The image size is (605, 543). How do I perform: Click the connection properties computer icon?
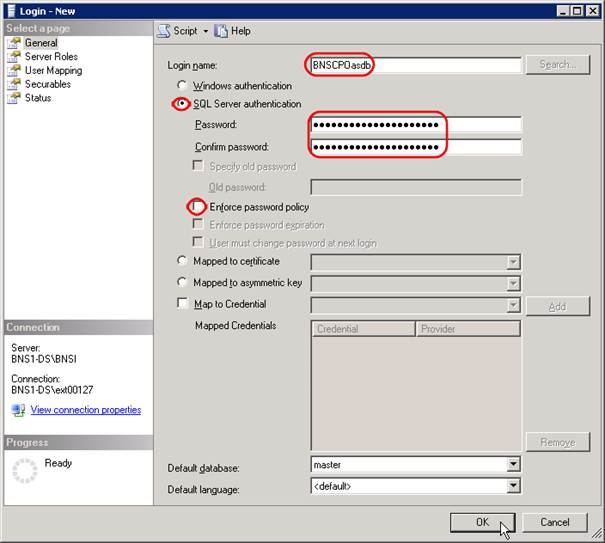(18, 410)
